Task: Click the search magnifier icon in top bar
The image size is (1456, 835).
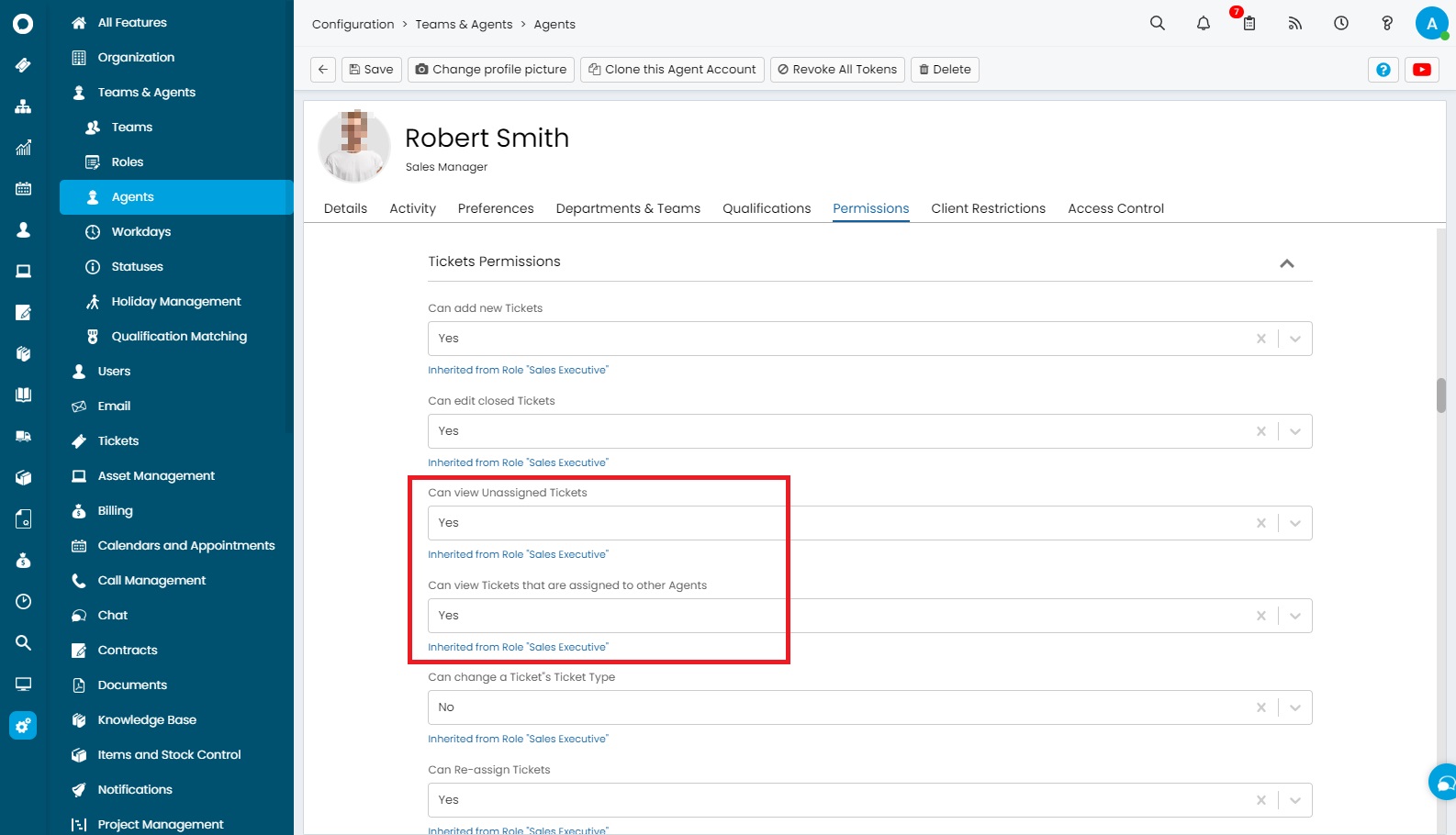Action: tap(1158, 24)
